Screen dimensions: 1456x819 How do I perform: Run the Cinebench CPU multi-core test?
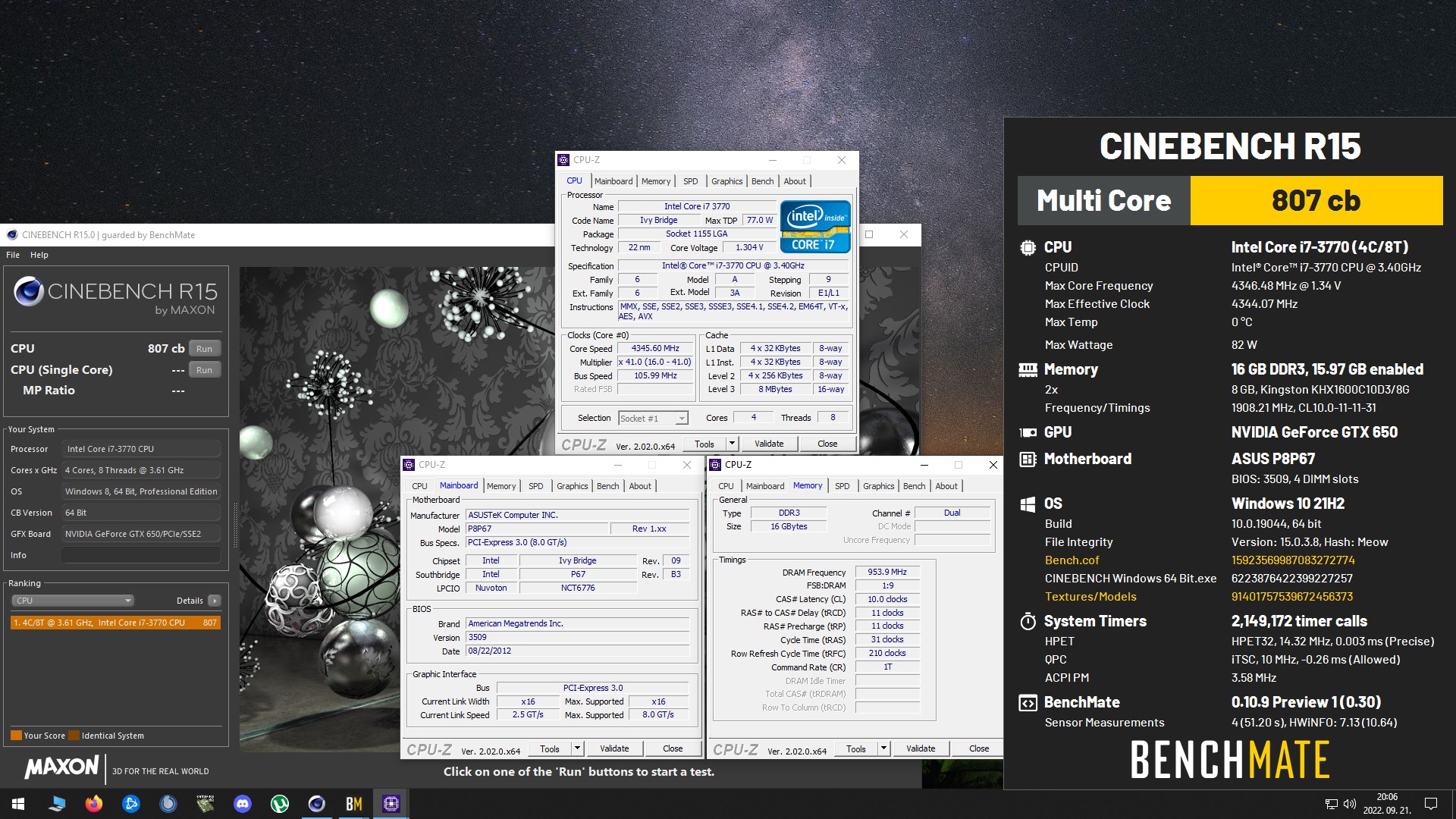click(x=205, y=349)
